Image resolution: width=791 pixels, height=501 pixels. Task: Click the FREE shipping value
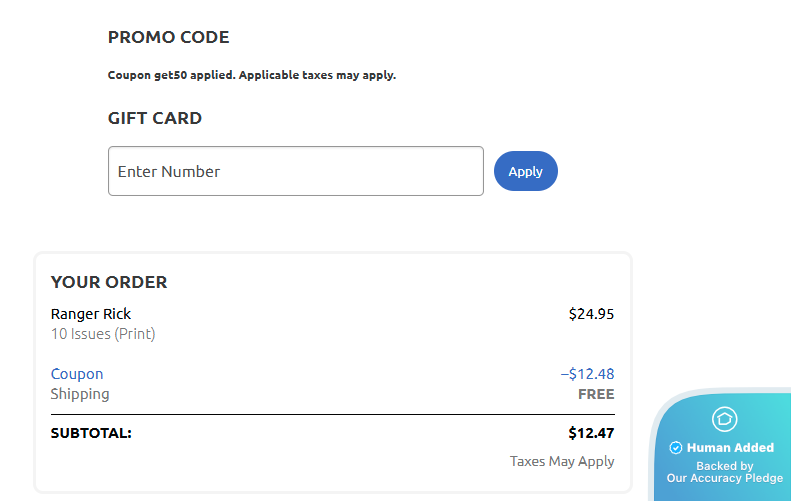[596, 394]
